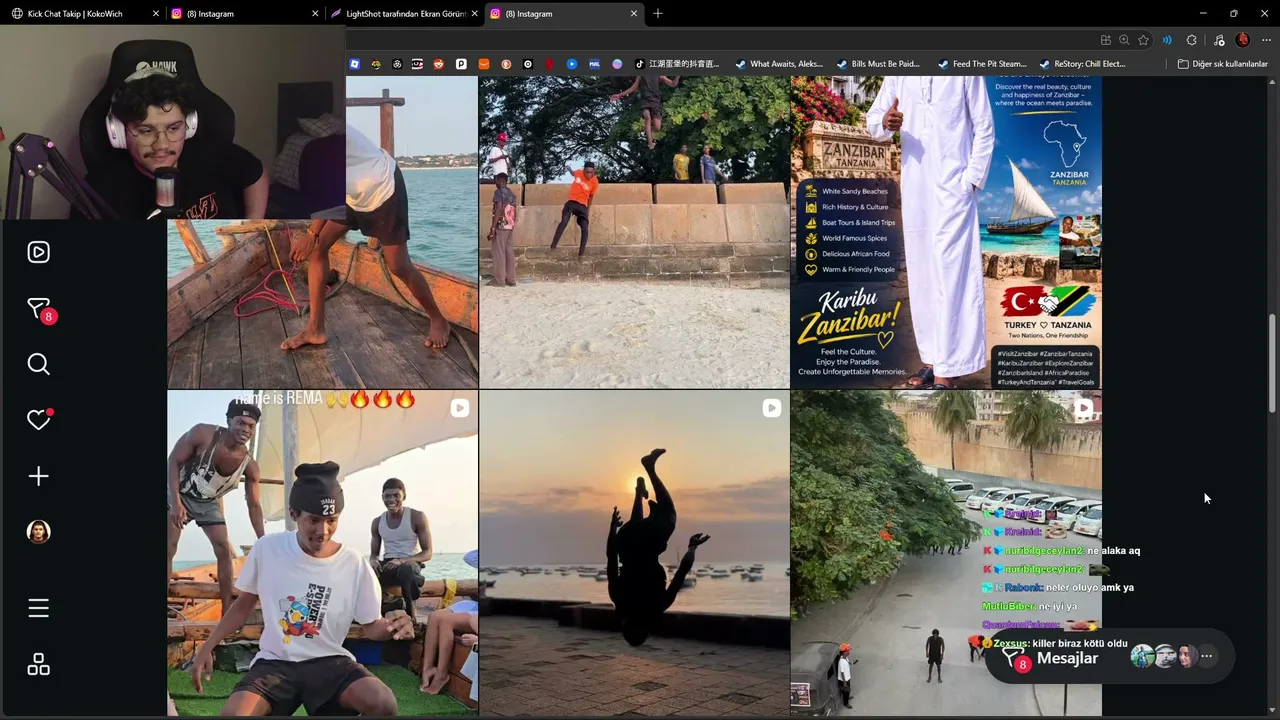Click the reel icon on the sunset post
Viewport: 1280px width, 720px height.
pyautogui.click(x=771, y=408)
